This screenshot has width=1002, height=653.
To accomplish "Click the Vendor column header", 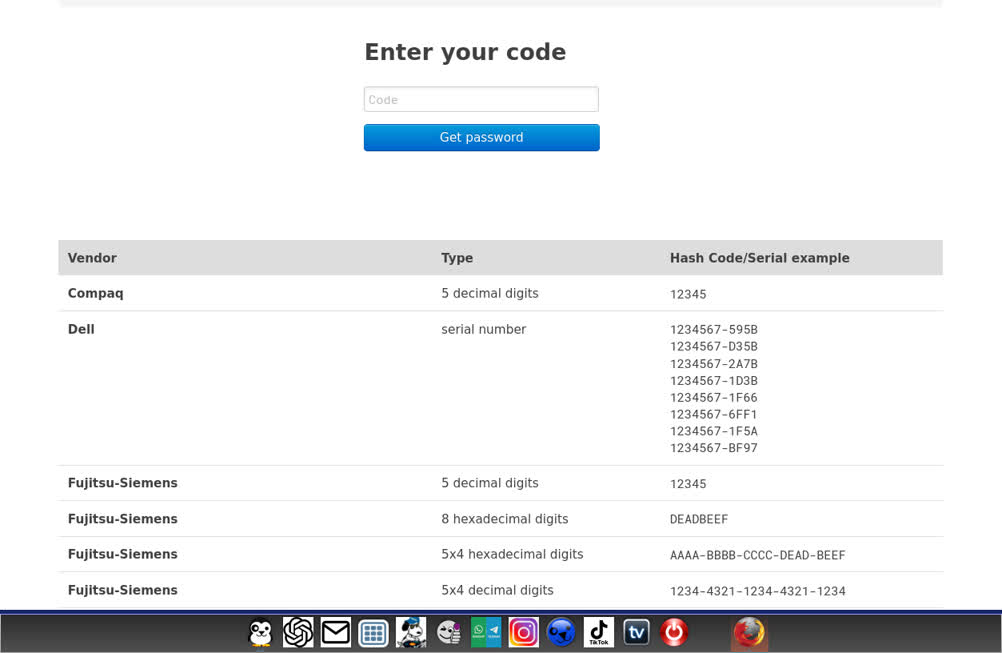I will point(92,258).
